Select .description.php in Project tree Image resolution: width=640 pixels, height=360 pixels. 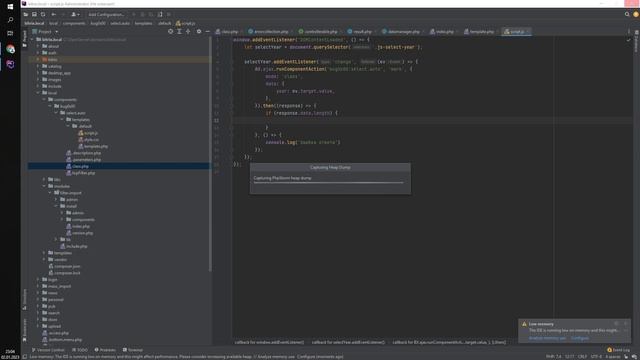tap(83, 153)
